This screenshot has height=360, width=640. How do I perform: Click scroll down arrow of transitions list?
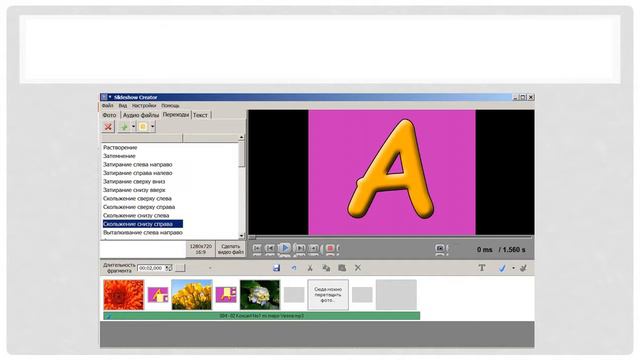click(x=241, y=236)
